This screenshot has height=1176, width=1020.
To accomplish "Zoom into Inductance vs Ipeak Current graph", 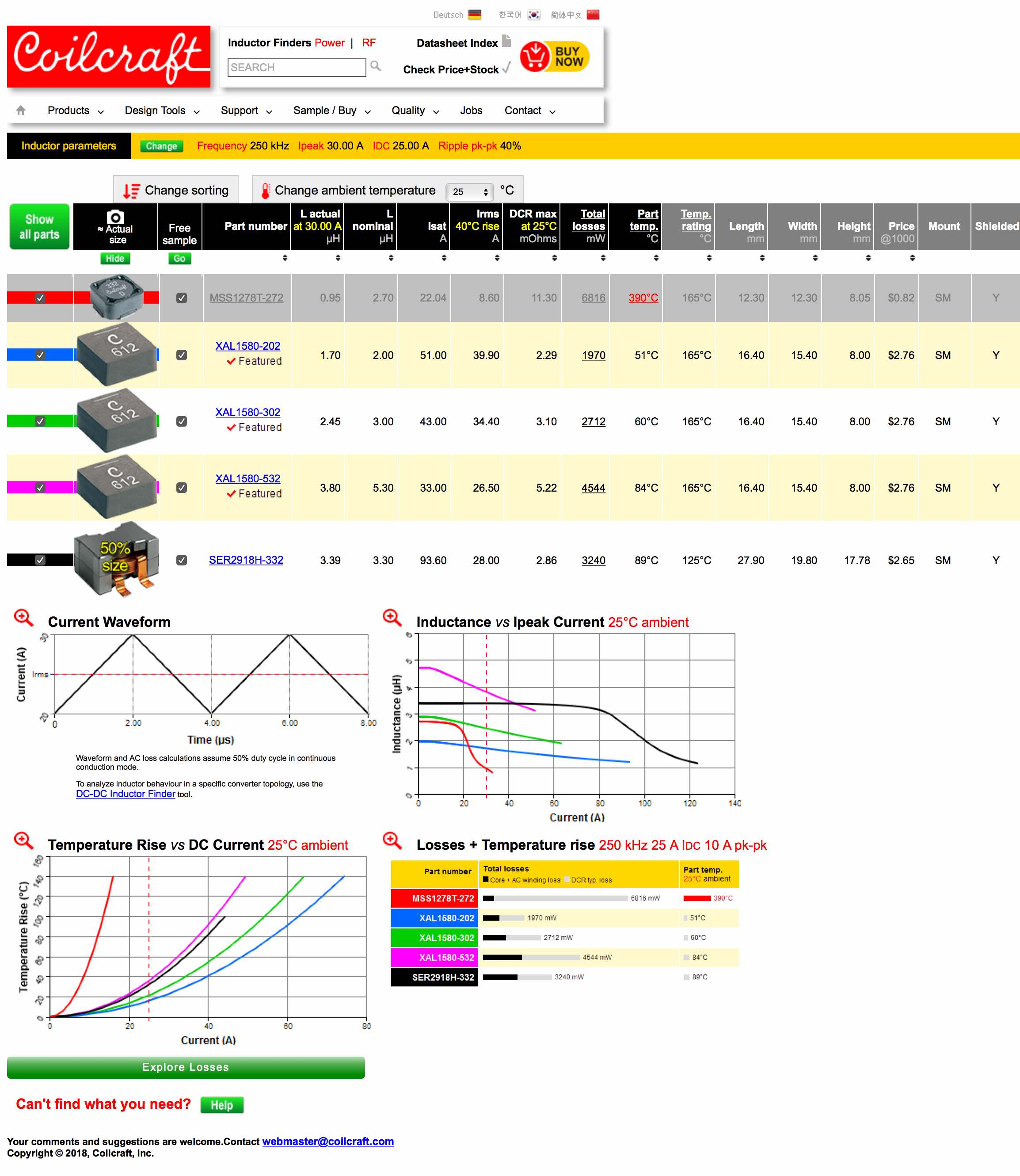I will (392, 617).
